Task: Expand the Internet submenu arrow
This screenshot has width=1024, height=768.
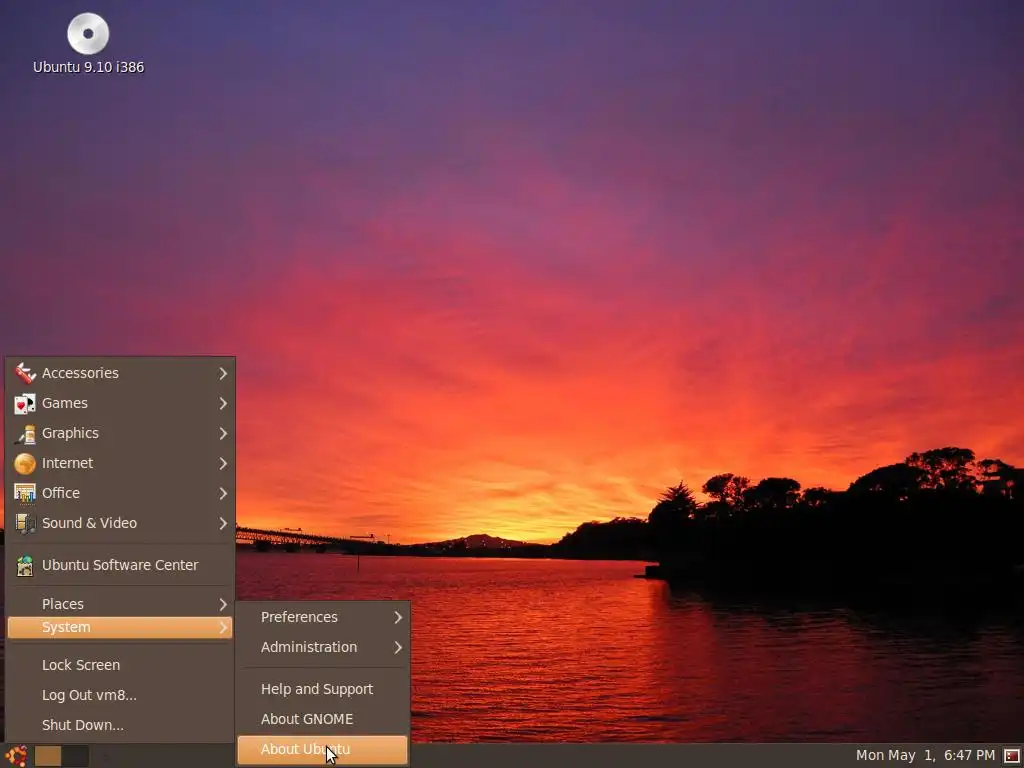Action: point(223,463)
